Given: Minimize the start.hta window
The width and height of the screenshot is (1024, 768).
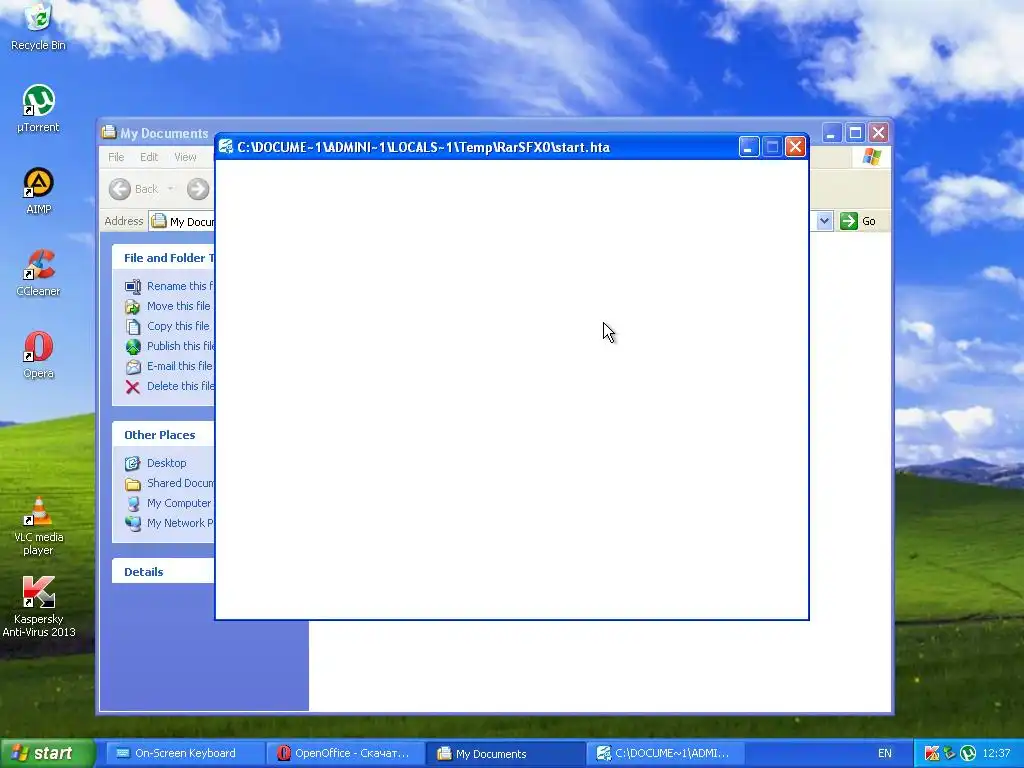Looking at the screenshot, I should [748, 147].
